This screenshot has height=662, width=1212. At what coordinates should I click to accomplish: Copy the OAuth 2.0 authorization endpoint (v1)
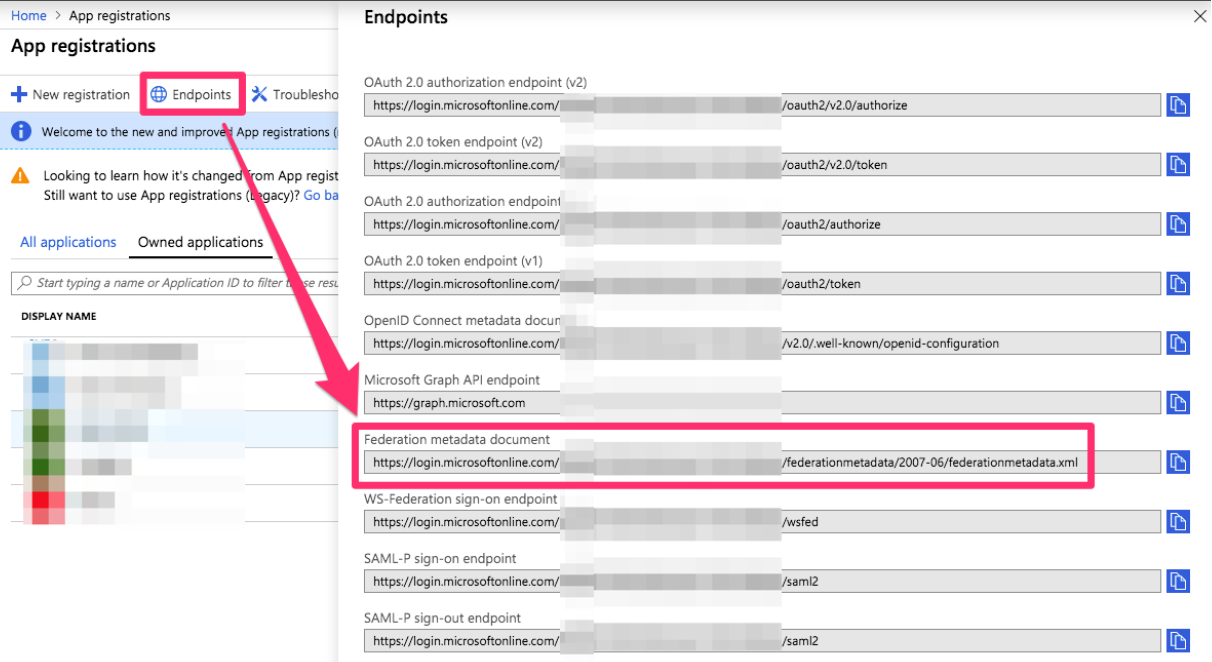pyautogui.click(x=1178, y=224)
